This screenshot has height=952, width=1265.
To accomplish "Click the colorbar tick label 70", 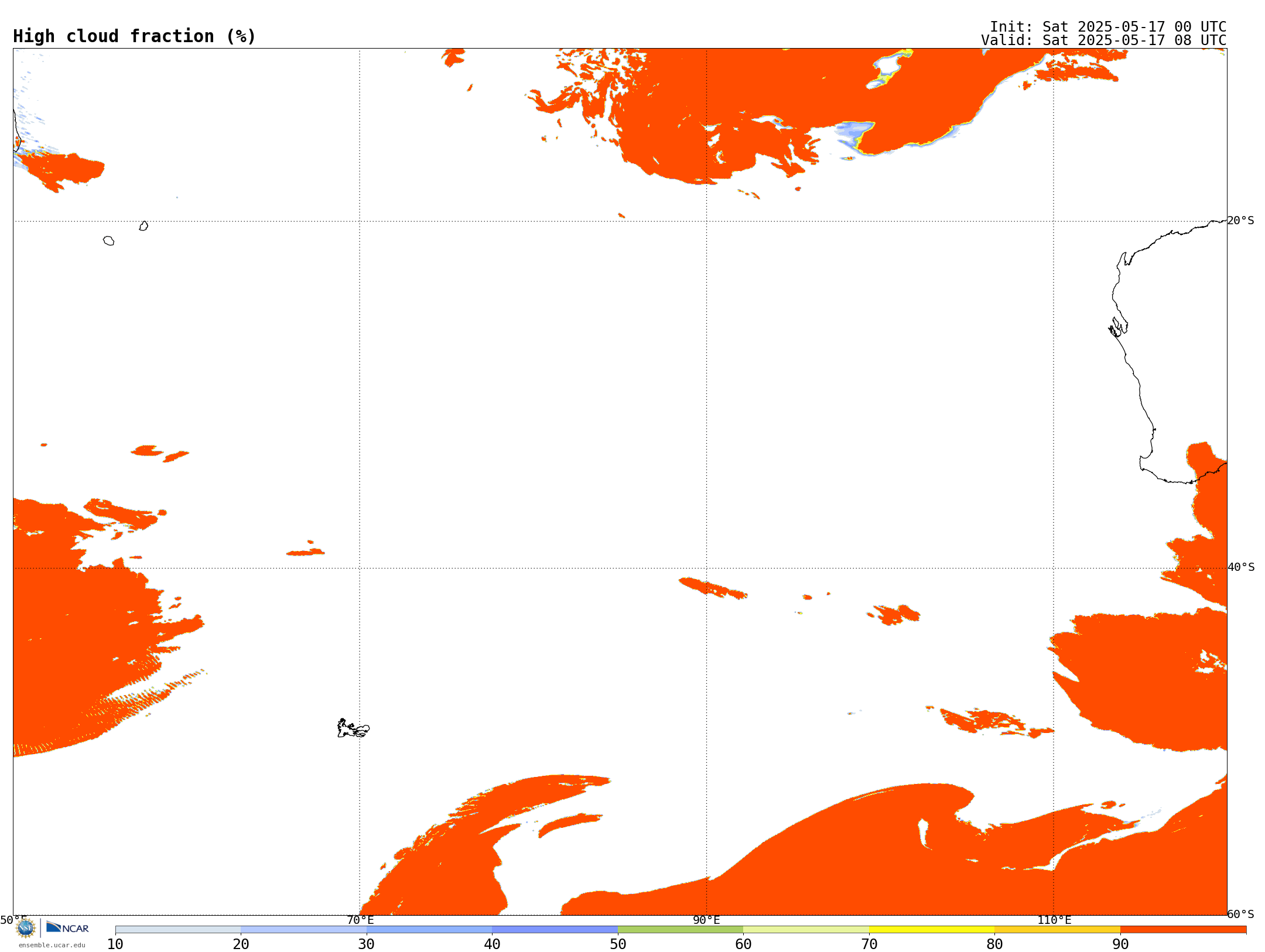I will click(869, 944).
